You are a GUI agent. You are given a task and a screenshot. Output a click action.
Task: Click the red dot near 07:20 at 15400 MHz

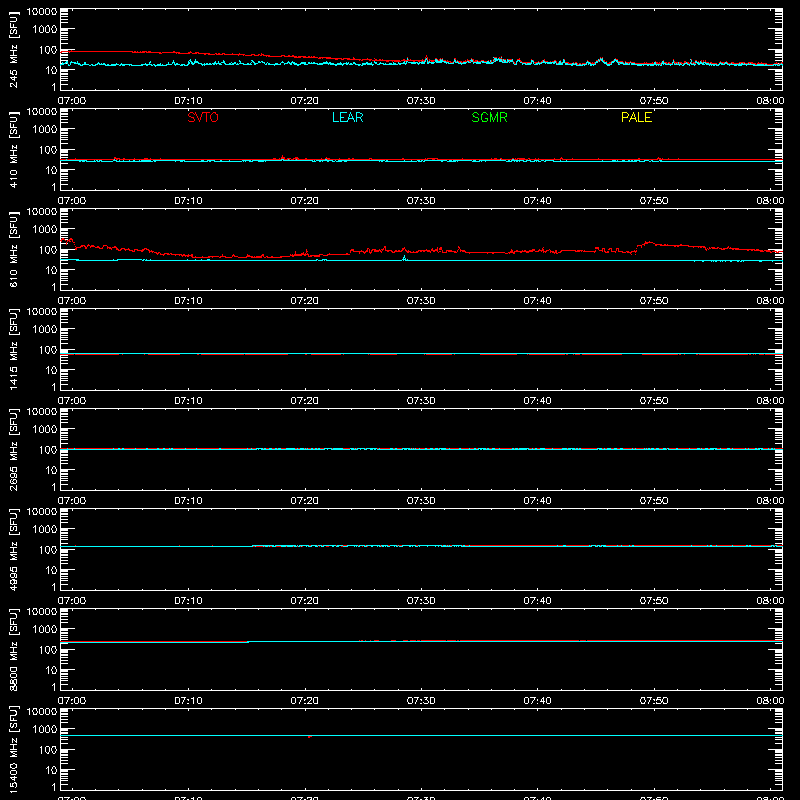click(x=310, y=737)
